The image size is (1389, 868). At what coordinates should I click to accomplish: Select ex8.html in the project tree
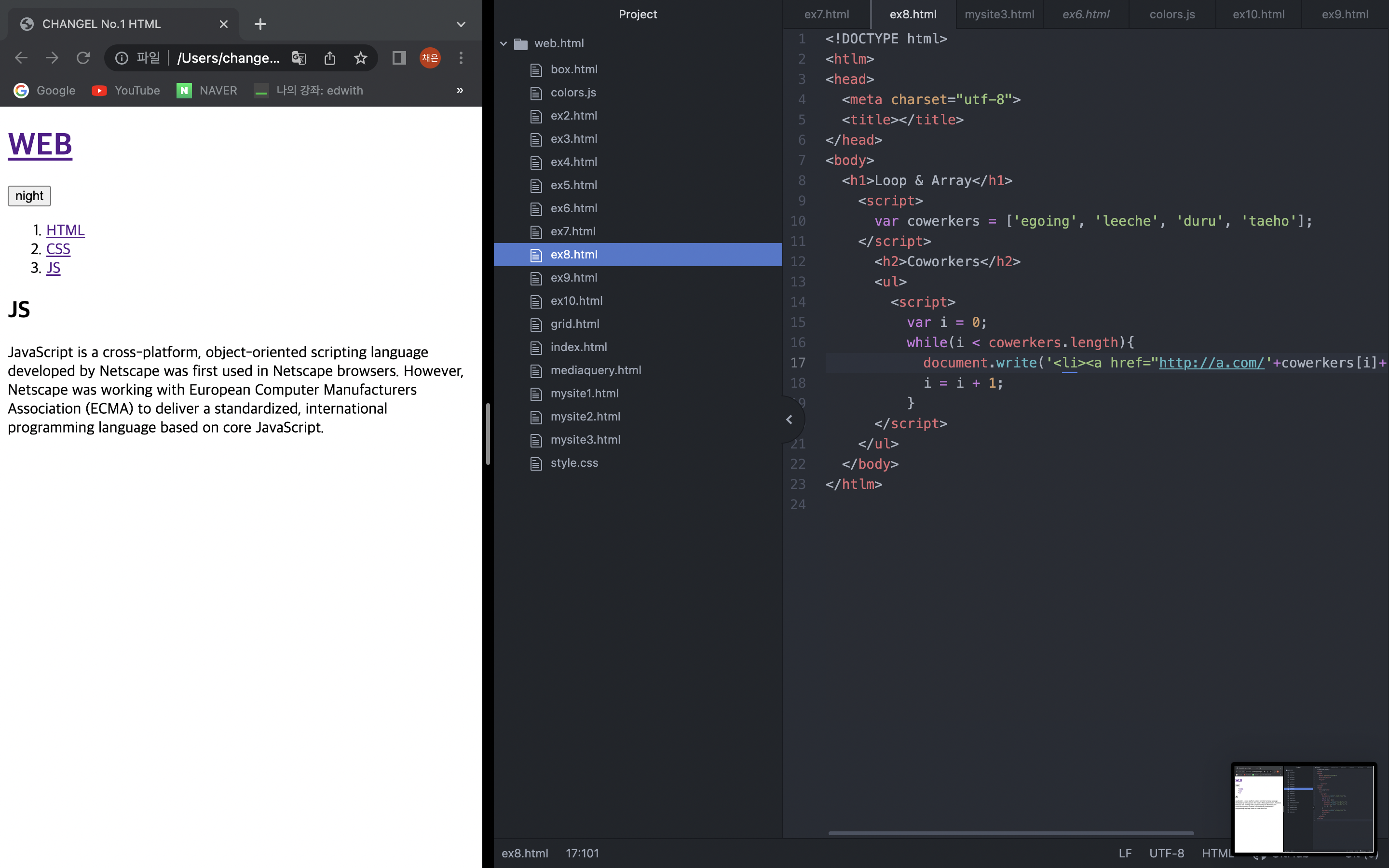coord(638,254)
